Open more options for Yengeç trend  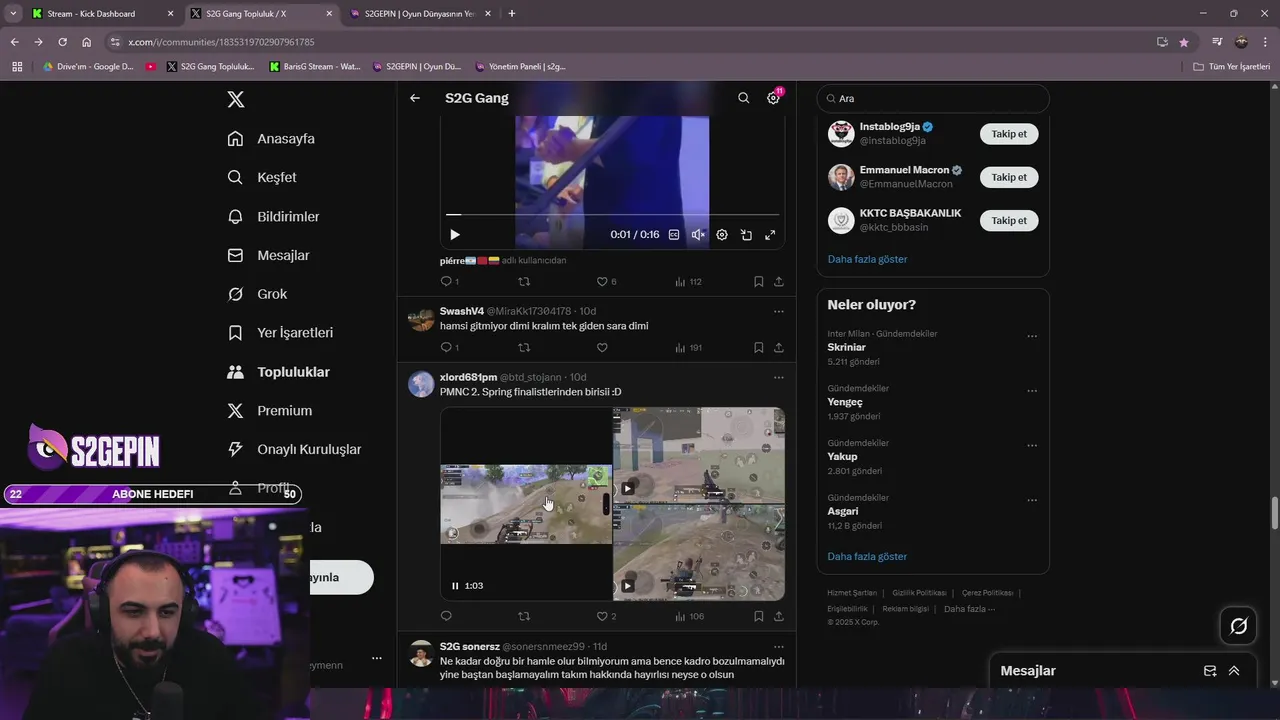(x=1032, y=391)
